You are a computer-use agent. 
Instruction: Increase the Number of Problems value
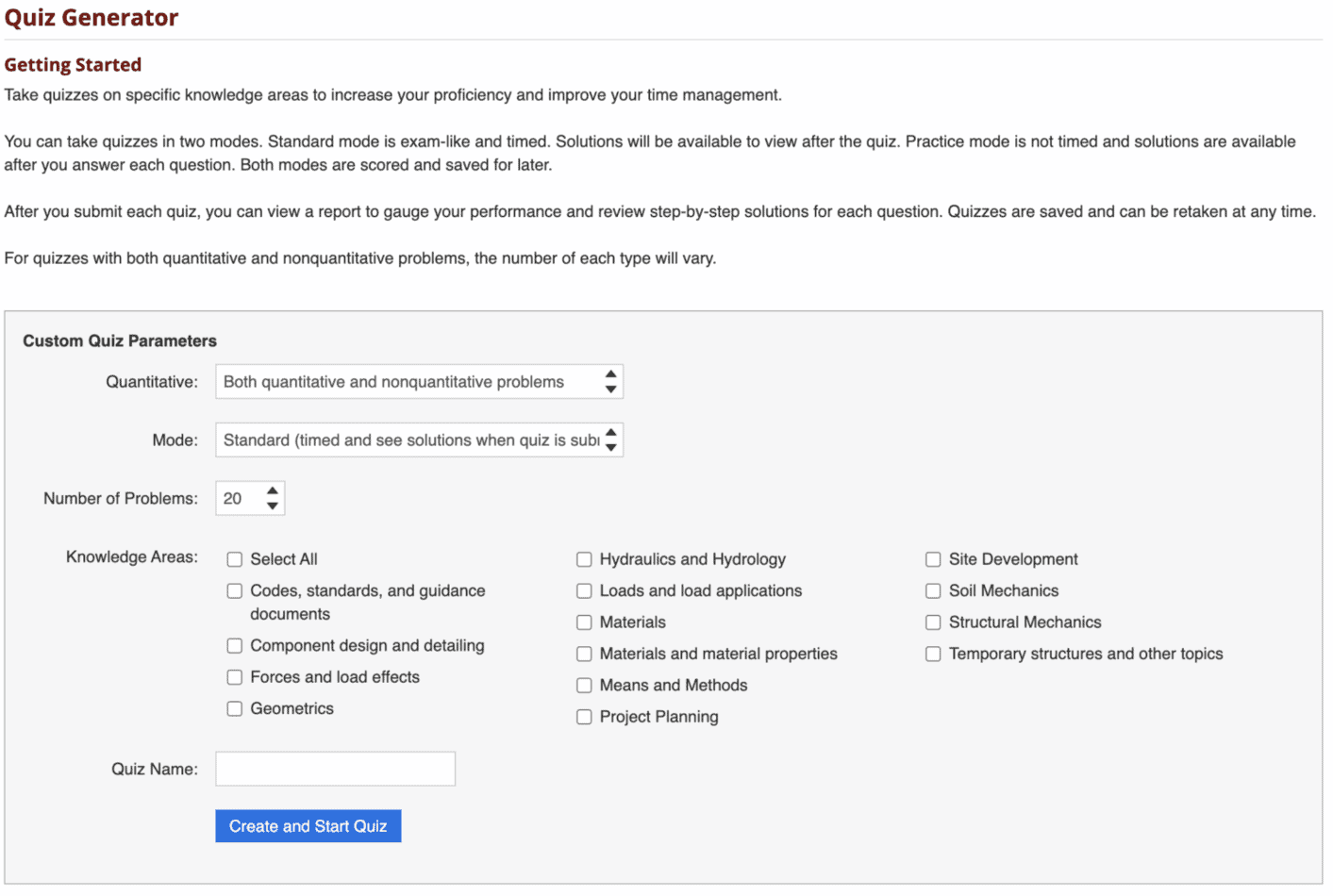click(x=274, y=490)
